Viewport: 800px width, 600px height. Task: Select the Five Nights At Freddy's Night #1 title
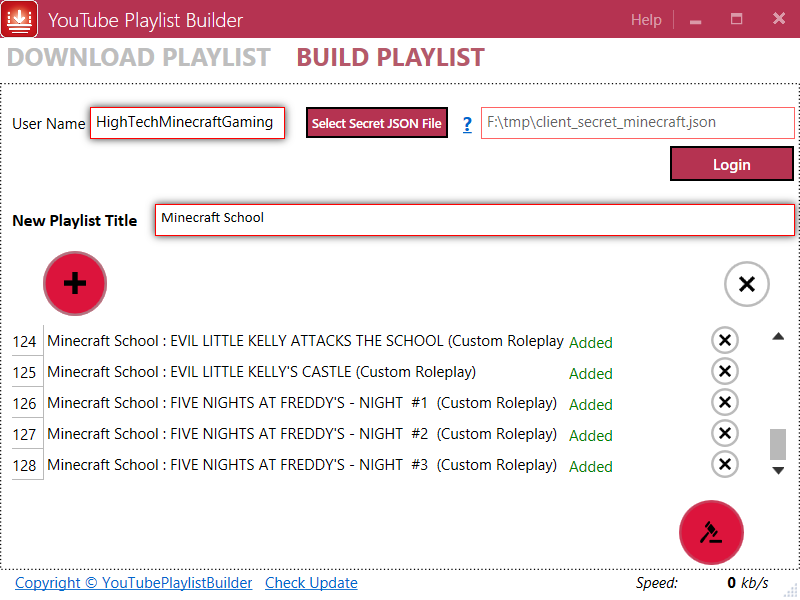tap(302, 403)
